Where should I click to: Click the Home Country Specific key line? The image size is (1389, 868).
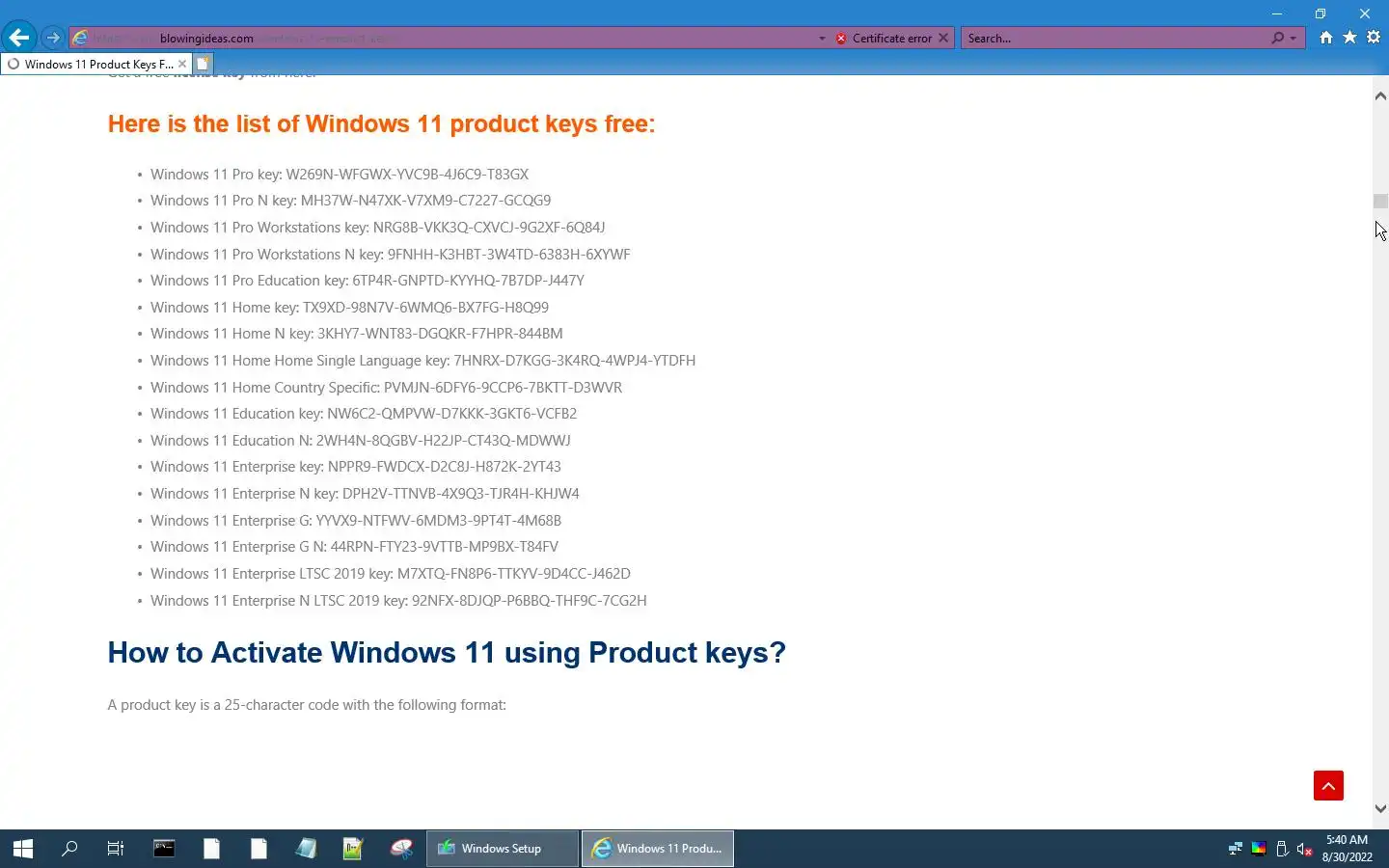[x=386, y=388]
